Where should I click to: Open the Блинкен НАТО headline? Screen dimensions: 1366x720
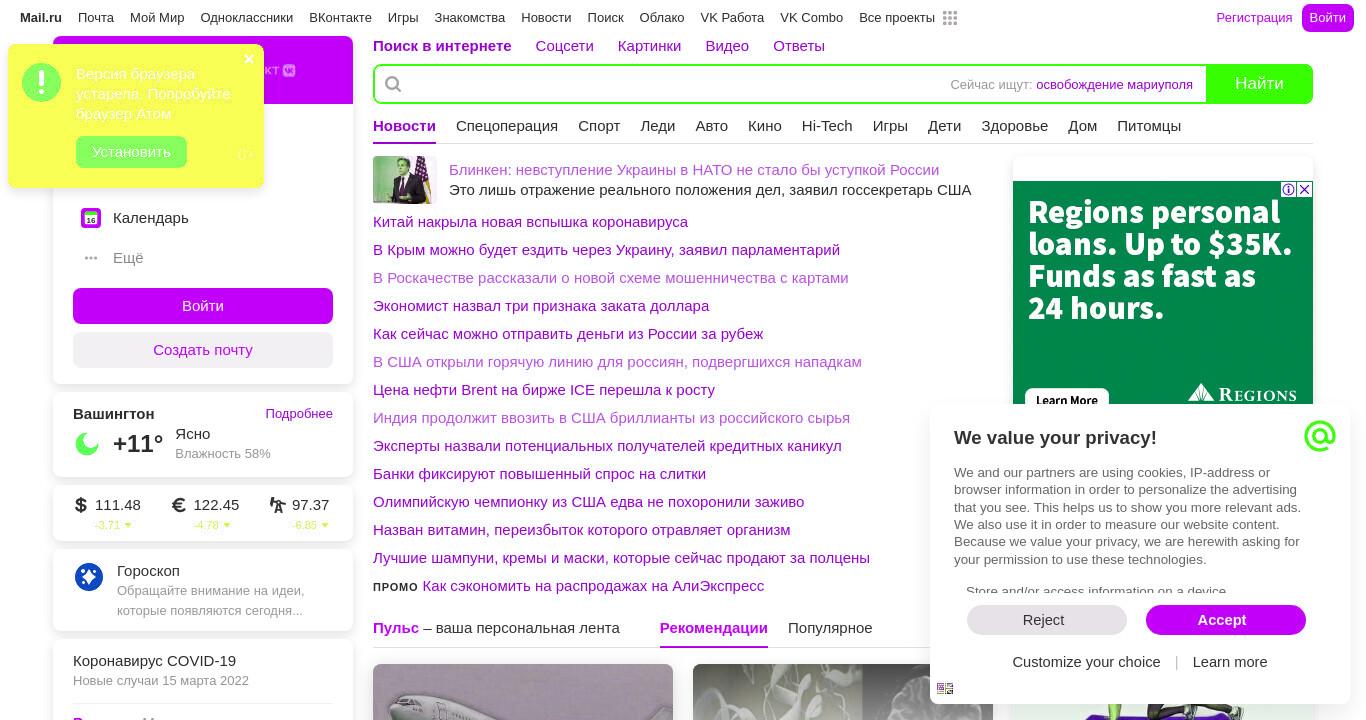694,170
